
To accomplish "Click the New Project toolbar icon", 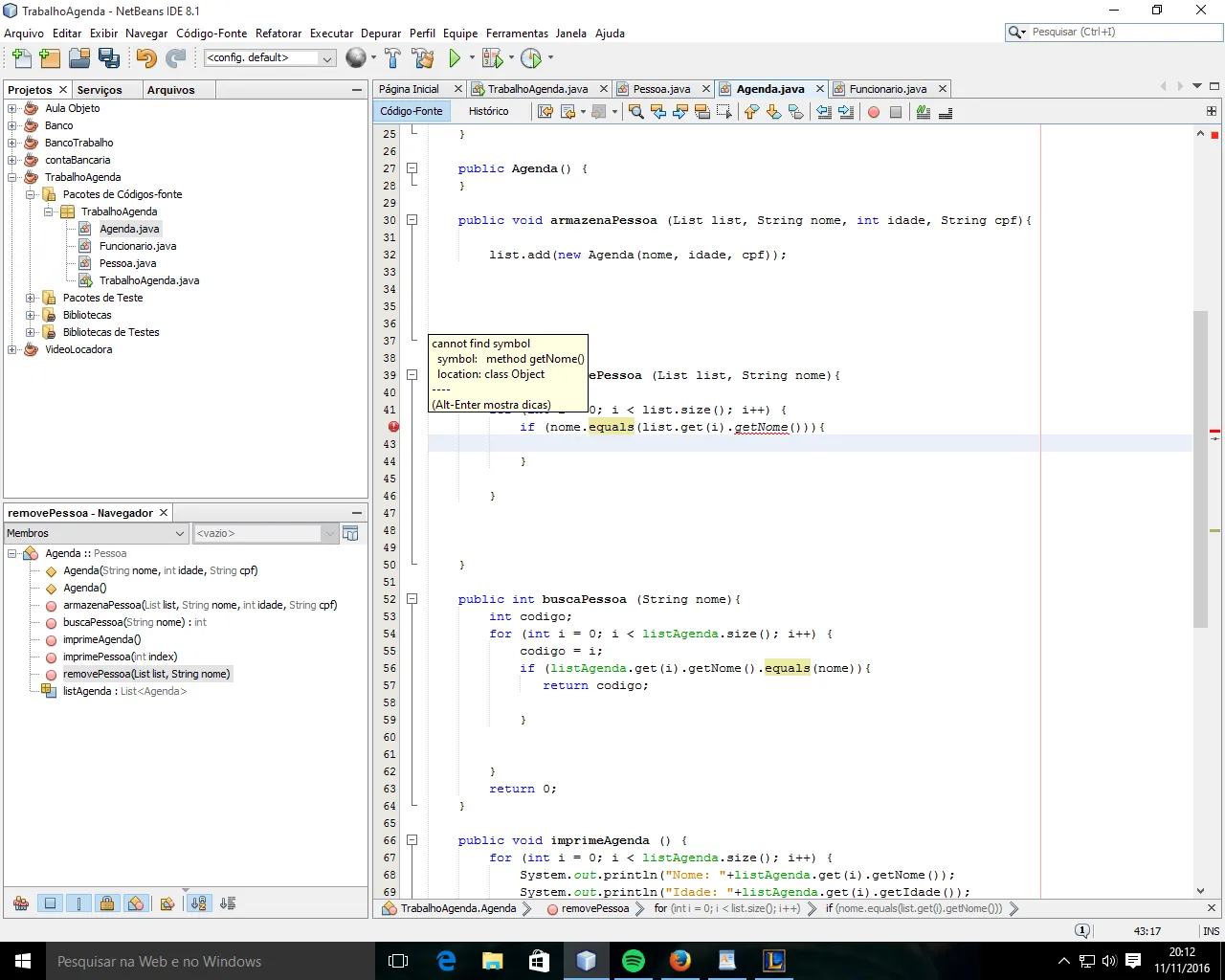I will click(x=50, y=58).
